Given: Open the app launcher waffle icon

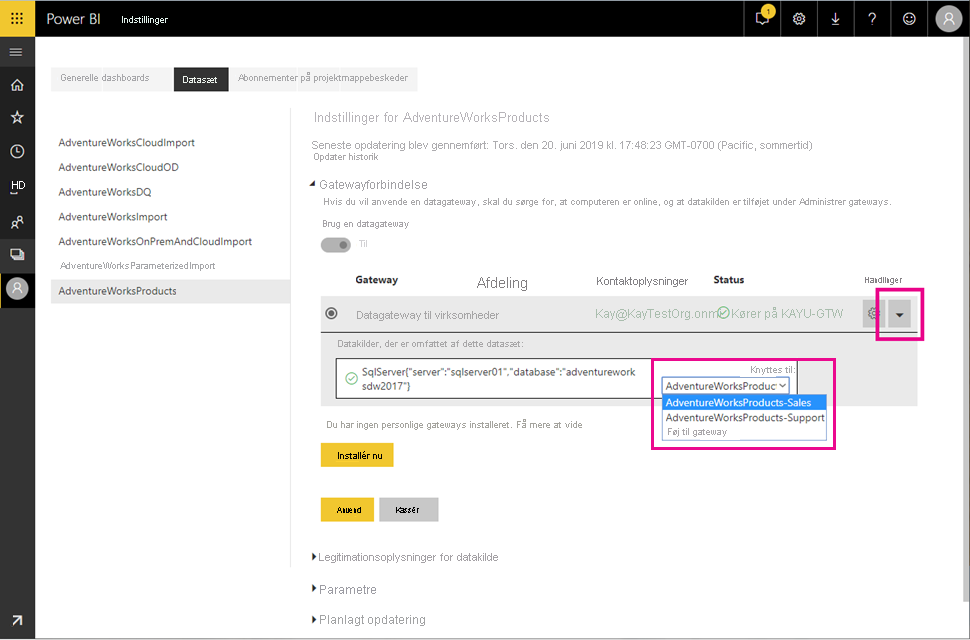Looking at the screenshot, I should 17,18.
